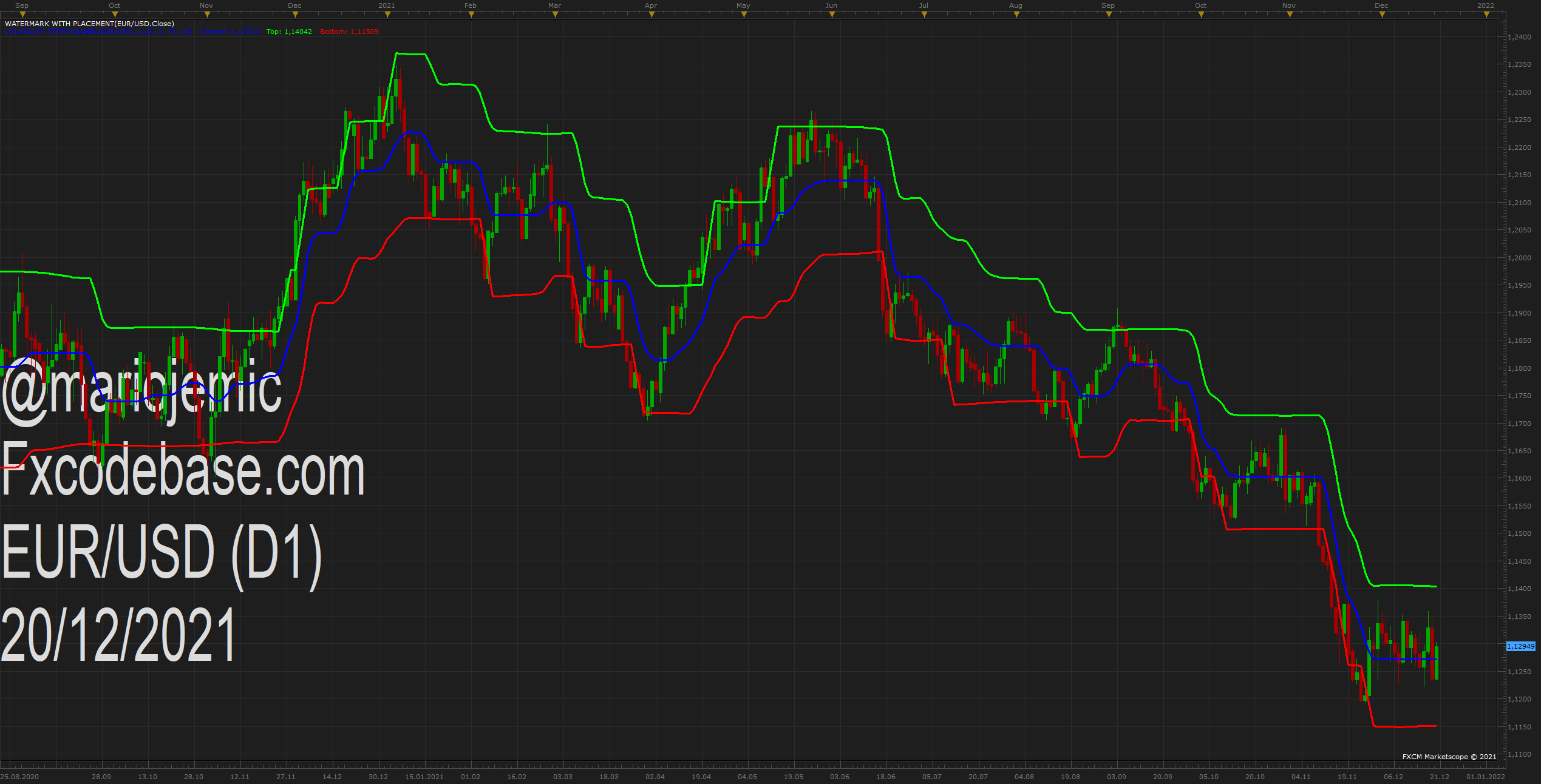Click the 1,1750 price axis label
The image size is (1541, 784).
pyautogui.click(x=1519, y=396)
